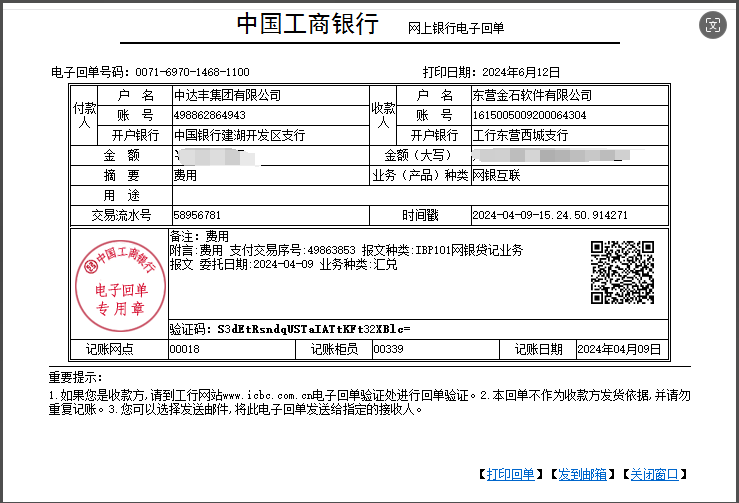Click payee name 东营金石软件有限公司
This screenshot has width=739, height=503.
[532, 95]
